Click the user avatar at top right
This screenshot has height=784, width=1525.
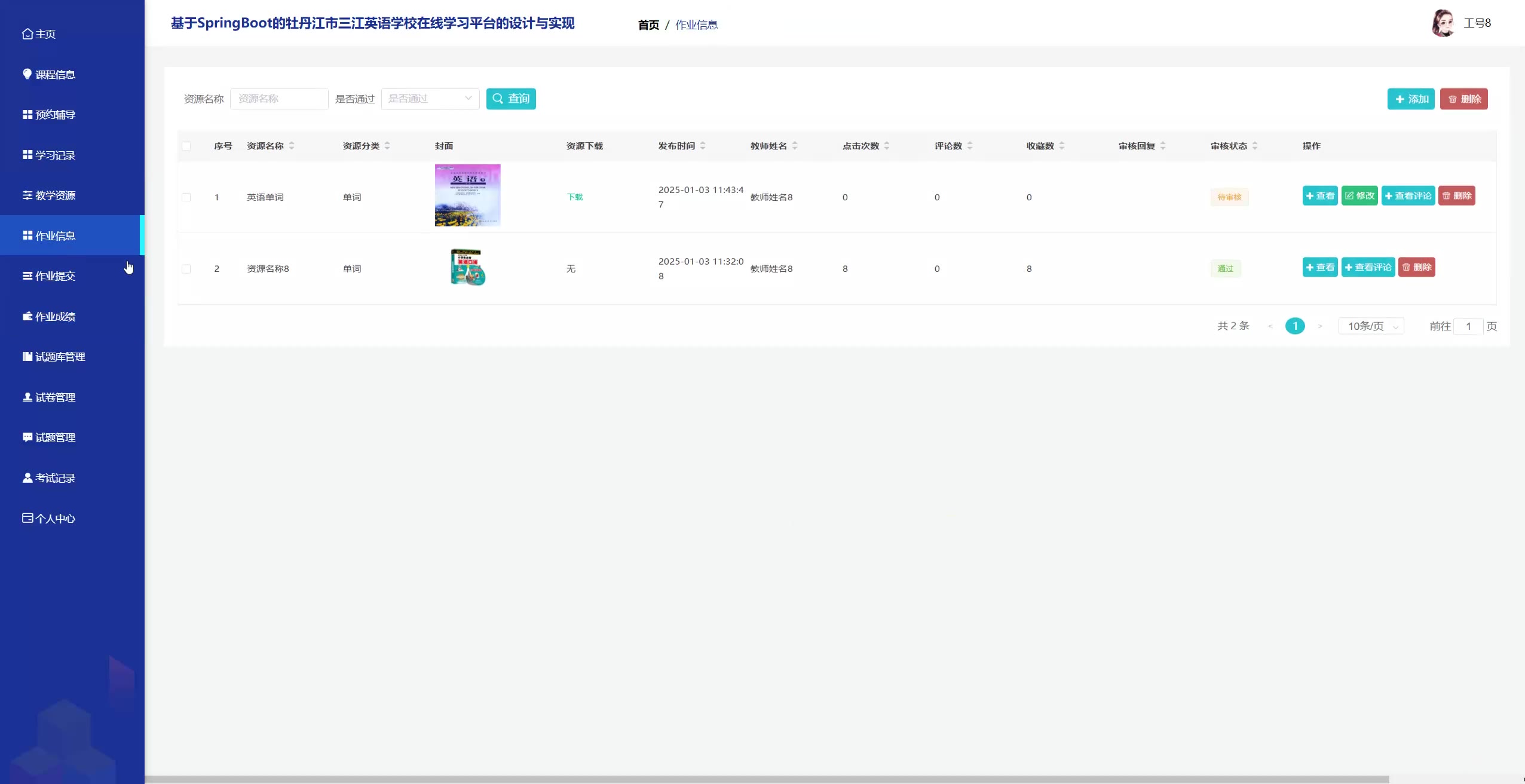[x=1443, y=23]
